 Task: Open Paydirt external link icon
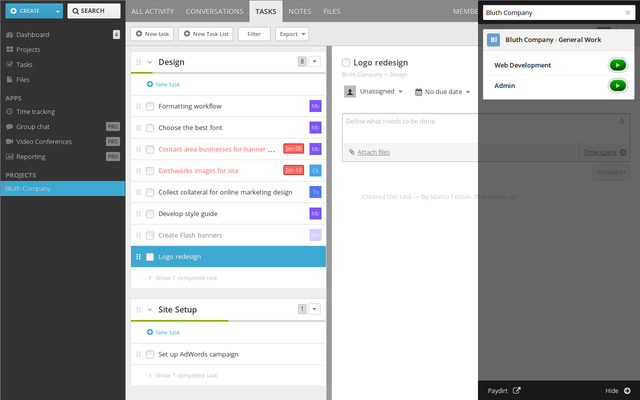click(x=517, y=390)
